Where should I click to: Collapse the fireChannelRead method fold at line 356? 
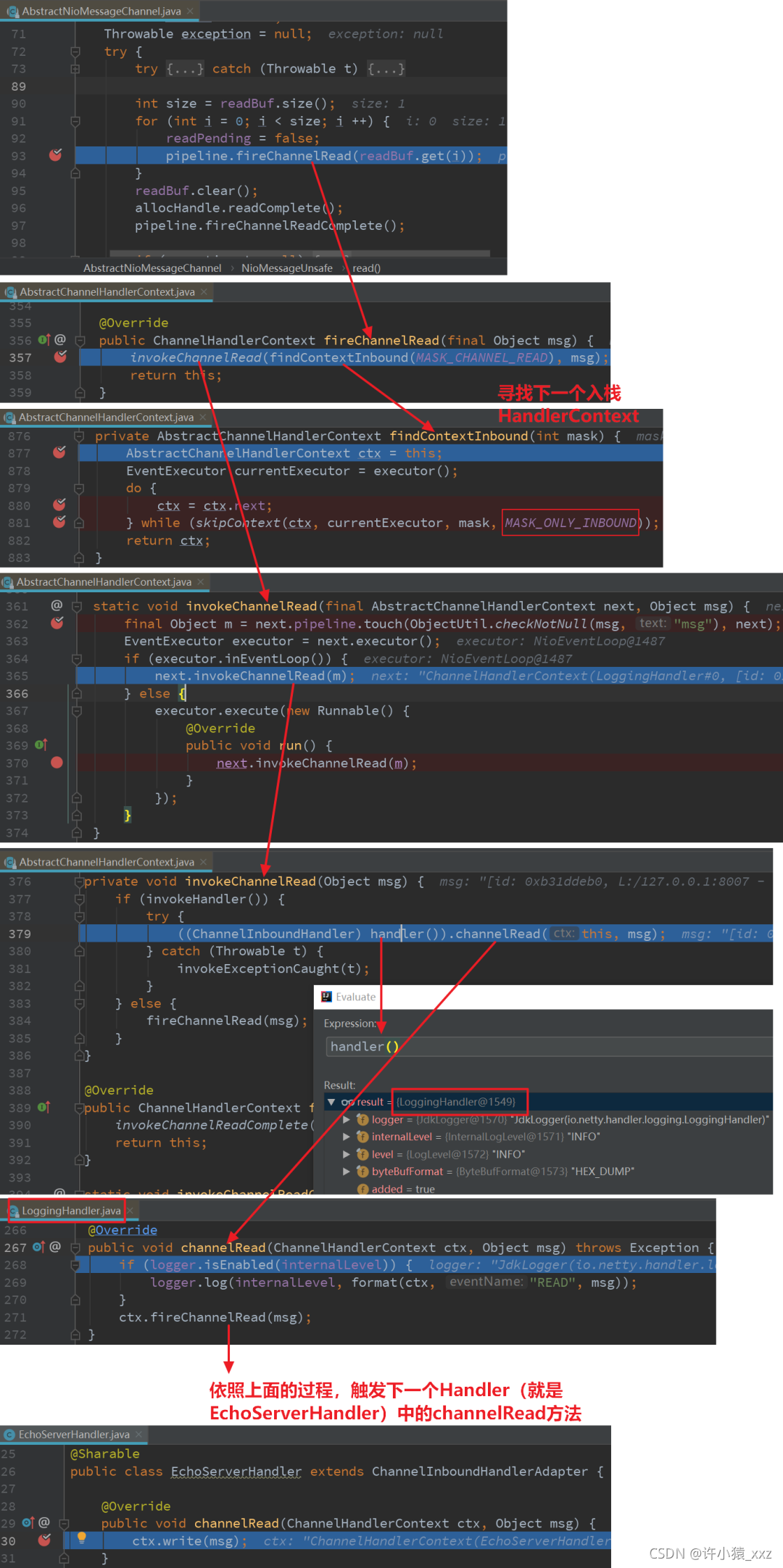click(80, 340)
